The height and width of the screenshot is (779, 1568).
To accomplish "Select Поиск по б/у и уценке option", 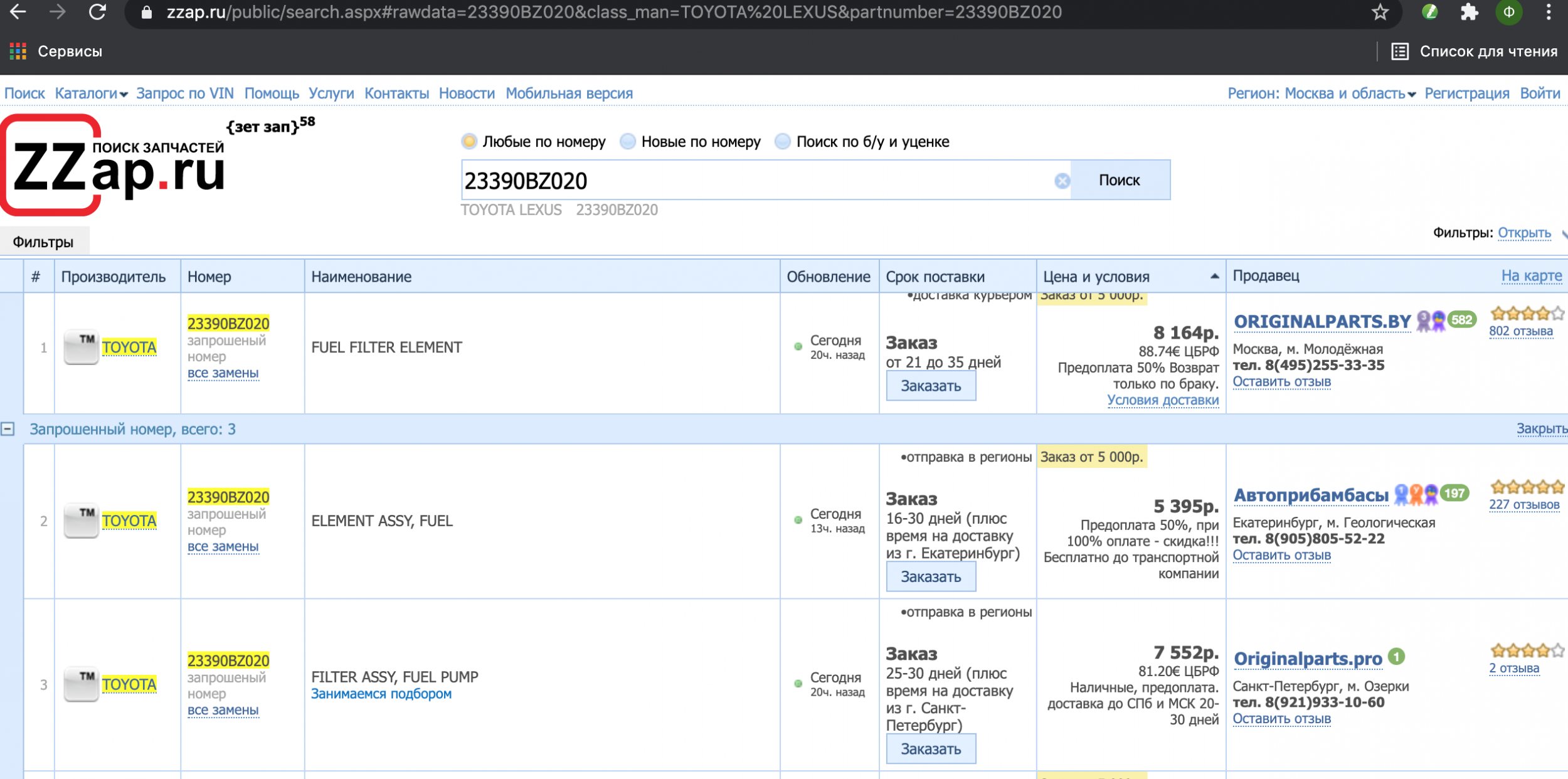I will 783,142.
